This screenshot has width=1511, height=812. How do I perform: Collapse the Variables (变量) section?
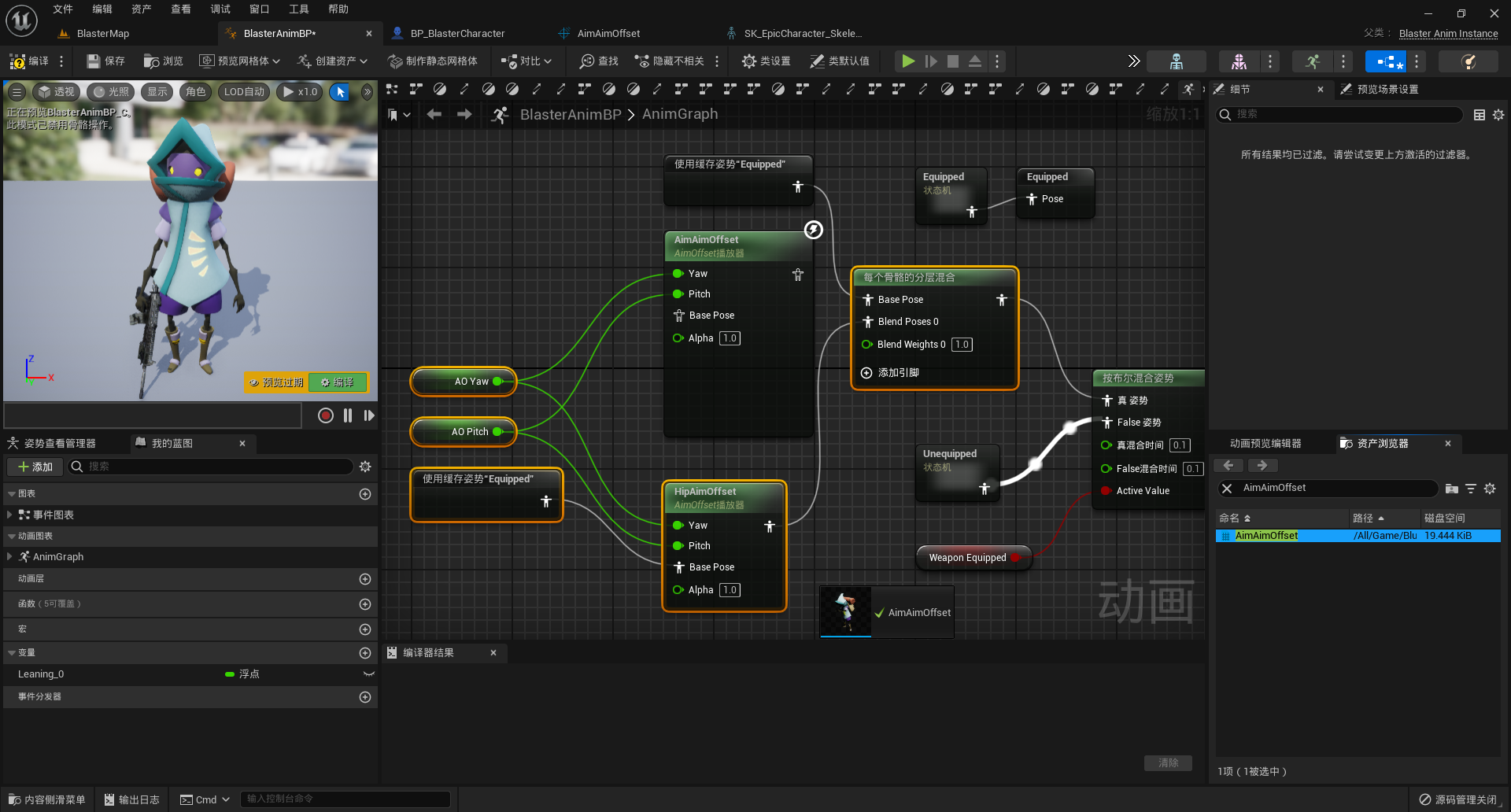[x=11, y=653]
